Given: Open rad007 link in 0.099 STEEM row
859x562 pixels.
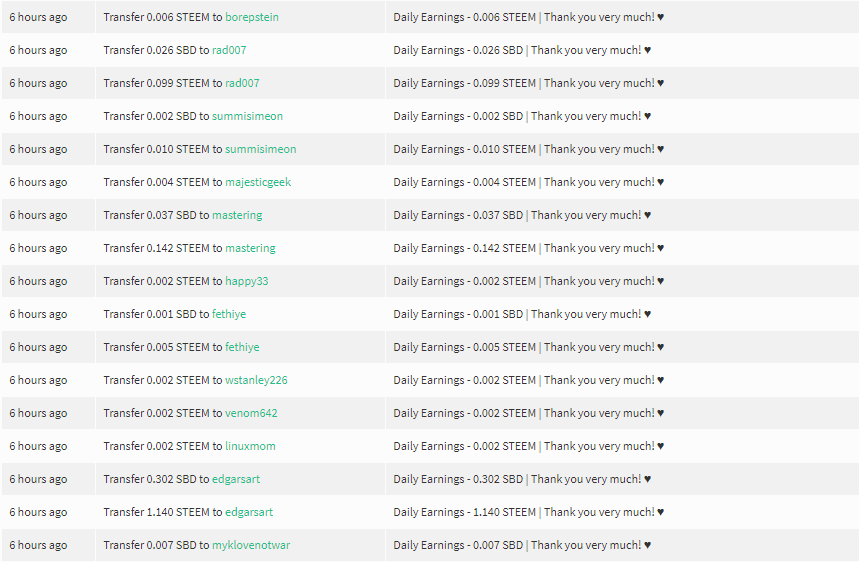Looking at the screenshot, I should click(242, 83).
